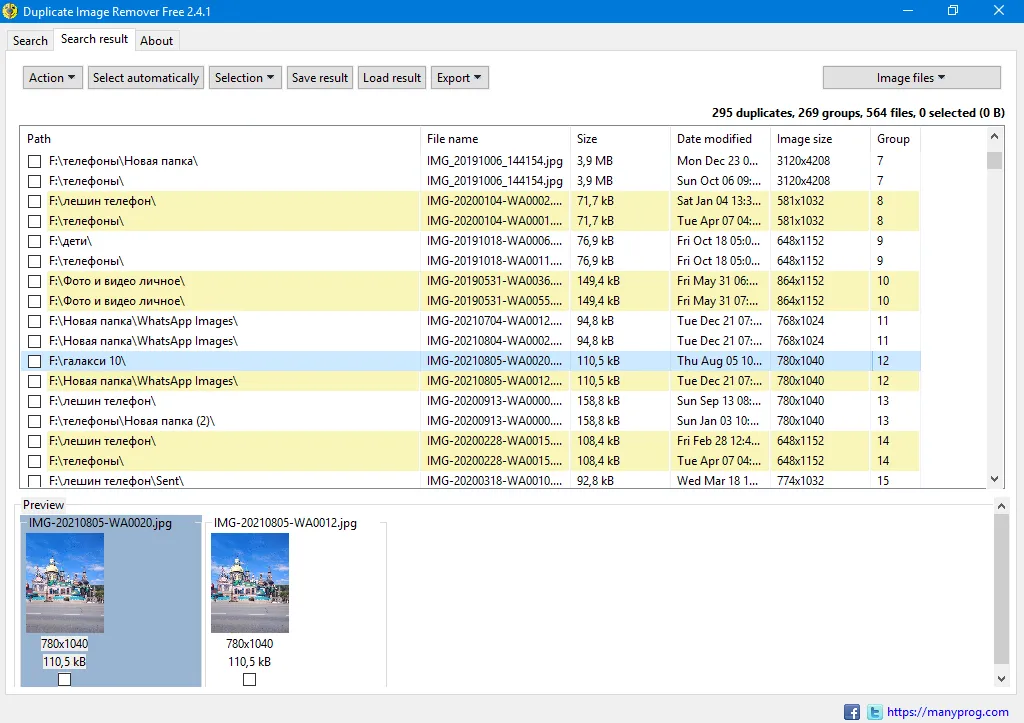This screenshot has height=723, width=1024.
Task: Click the app icon in the title bar
Action: [x=11, y=11]
